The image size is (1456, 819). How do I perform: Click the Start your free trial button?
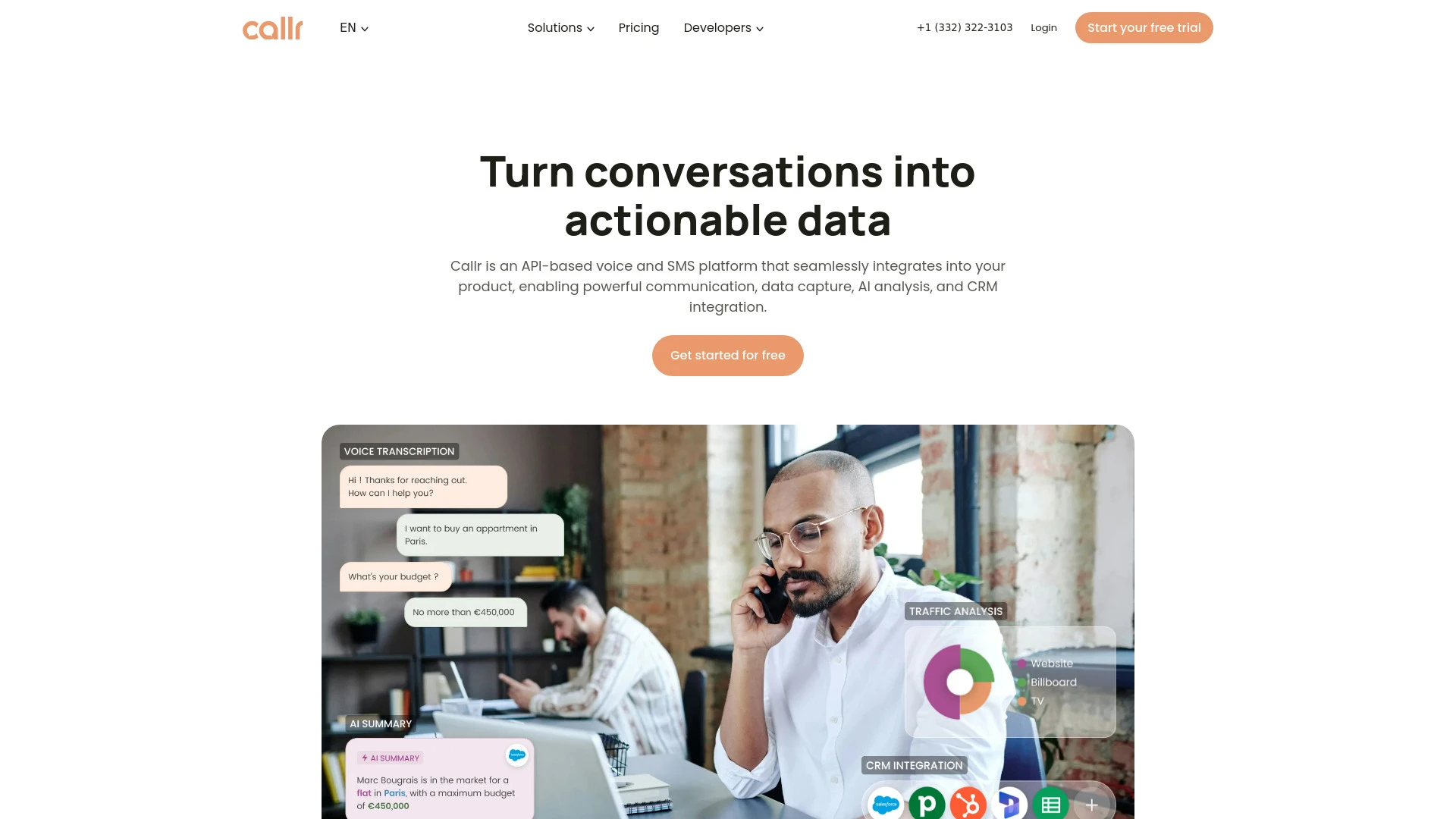1144,27
